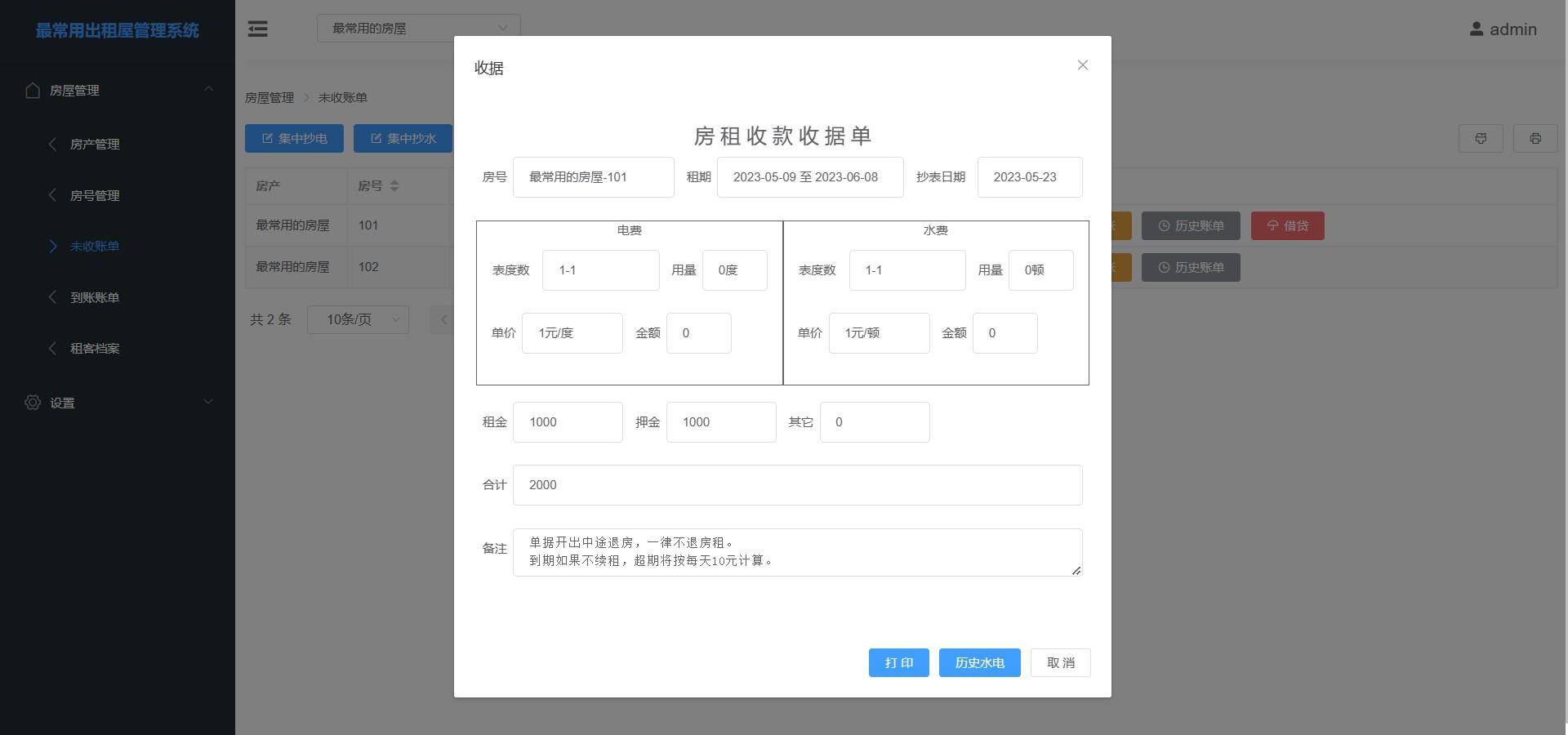
Task: Click the 集中抄电 button
Action: 294,139
